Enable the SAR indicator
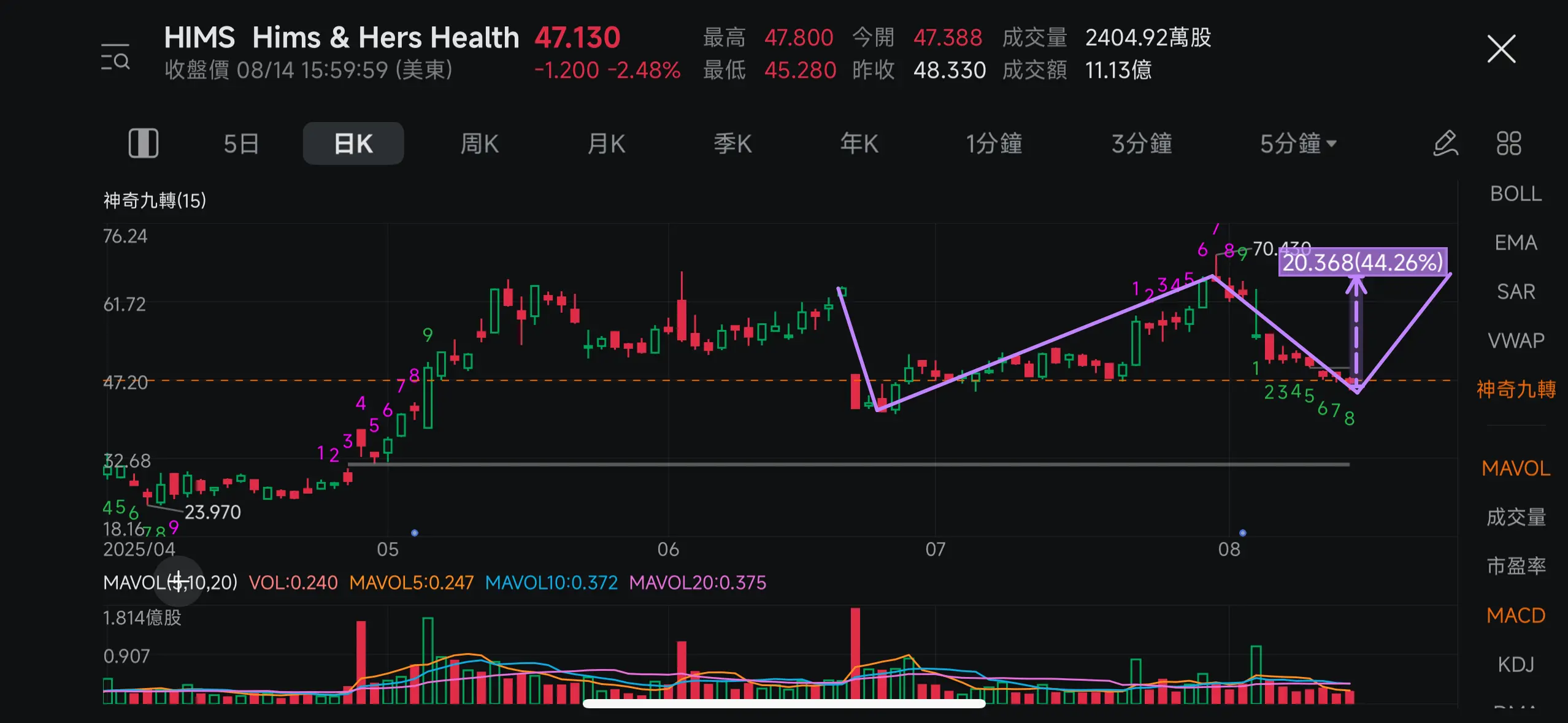 [x=1516, y=292]
